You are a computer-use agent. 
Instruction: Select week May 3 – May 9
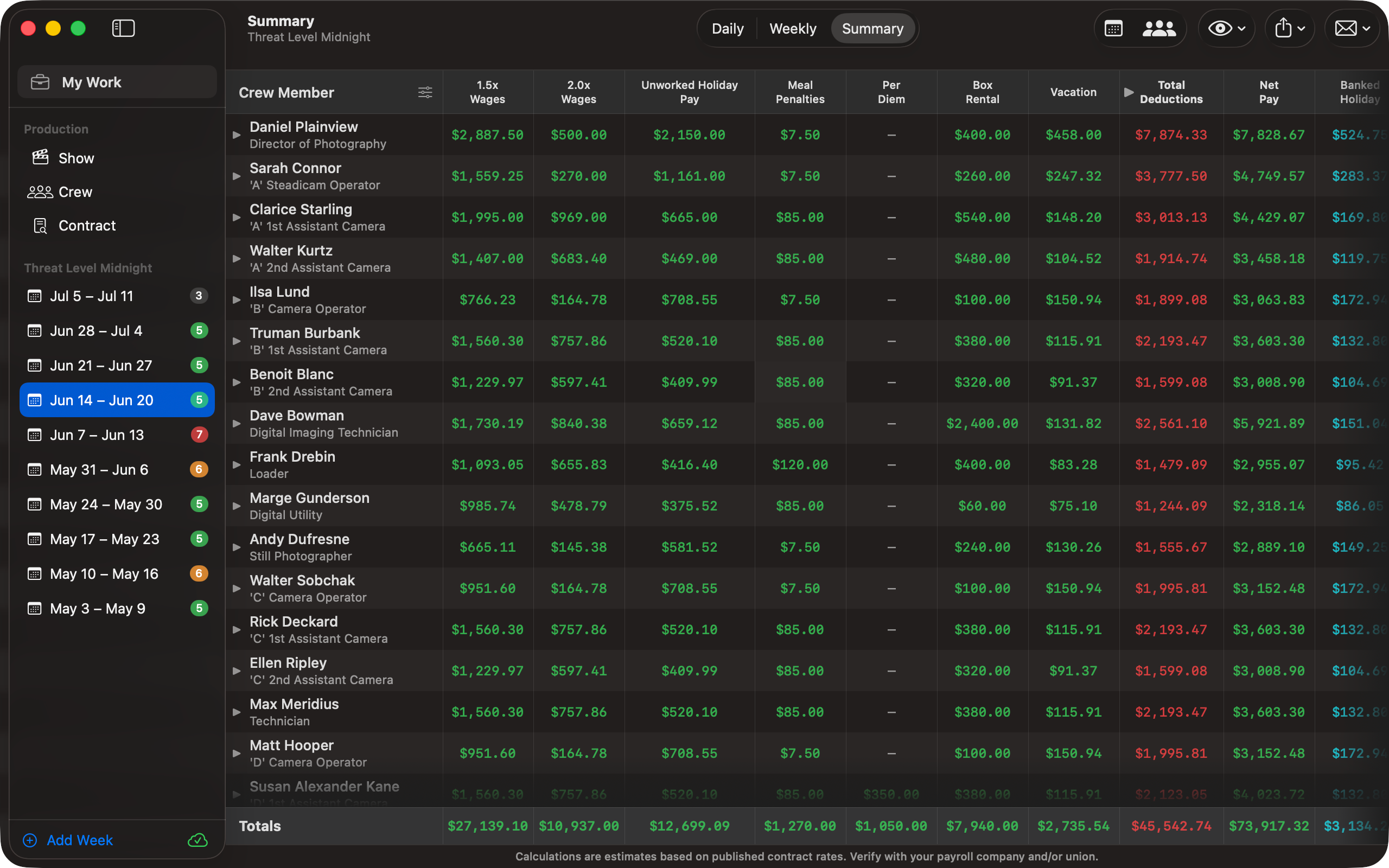pyautogui.click(x=117, y=609)
